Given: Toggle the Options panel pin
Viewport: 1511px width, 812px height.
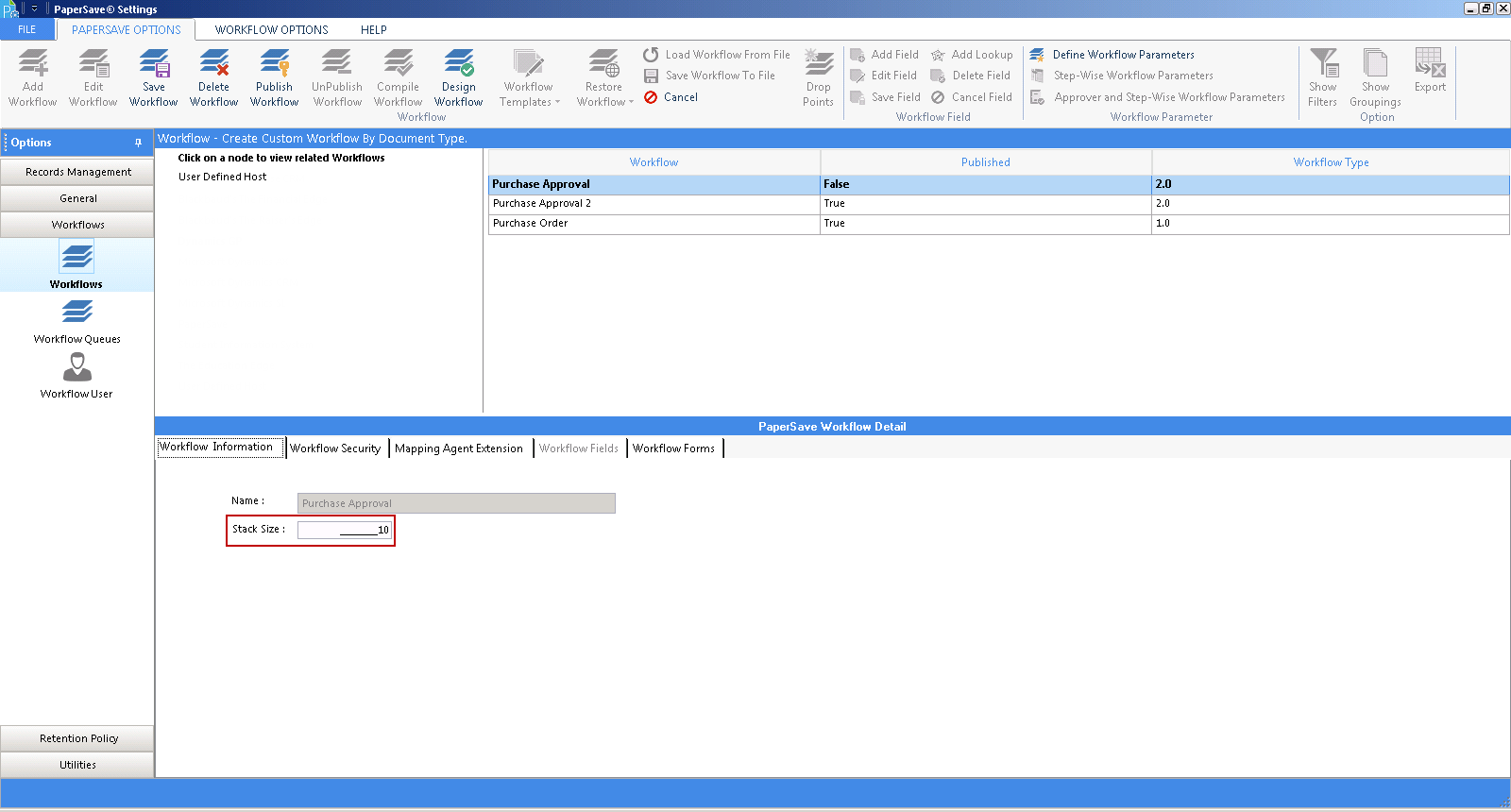Looking at the screenshot, I should point(138,143).
